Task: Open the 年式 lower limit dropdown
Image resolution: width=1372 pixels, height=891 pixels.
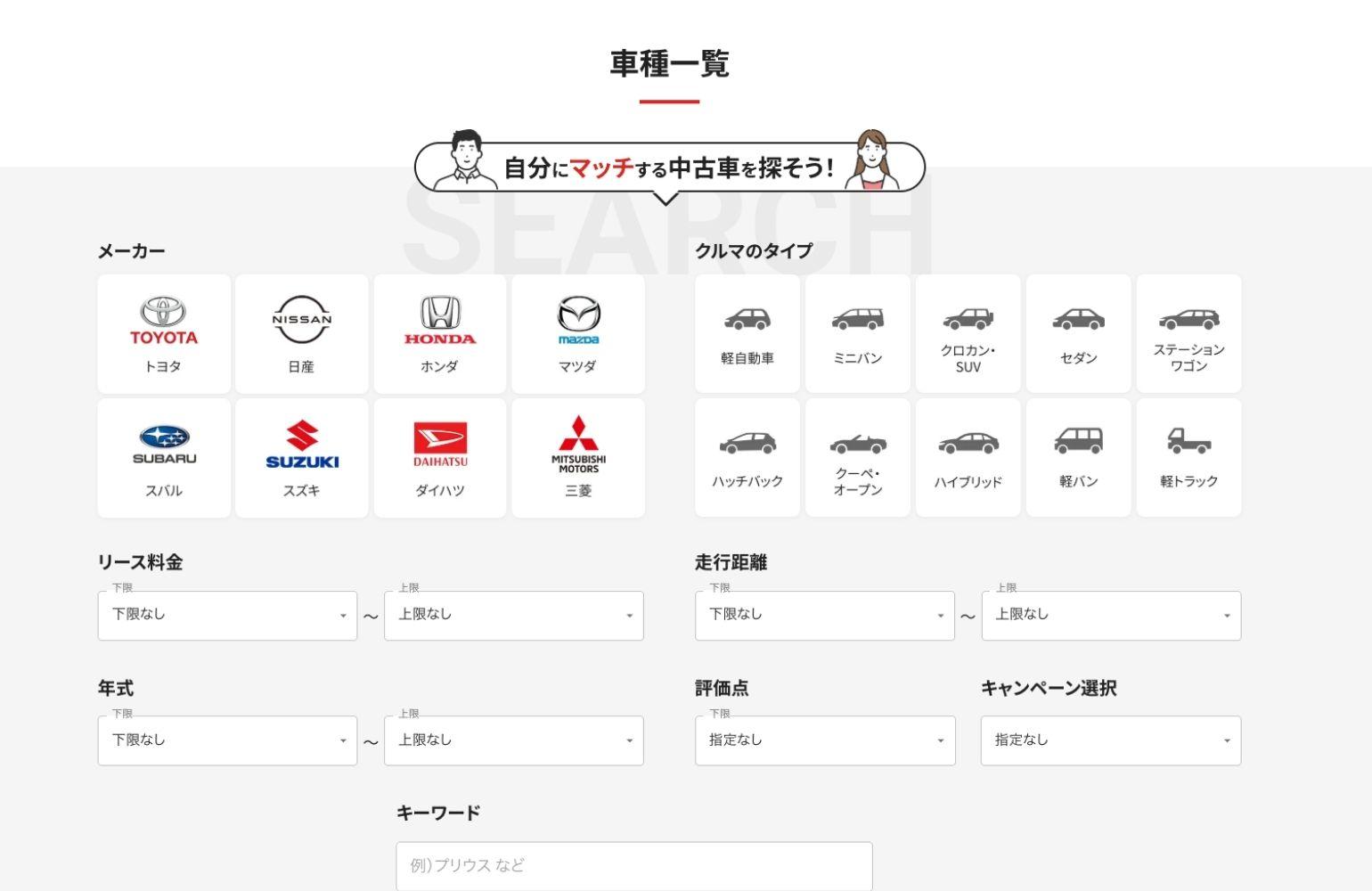Action: point(227,740)
